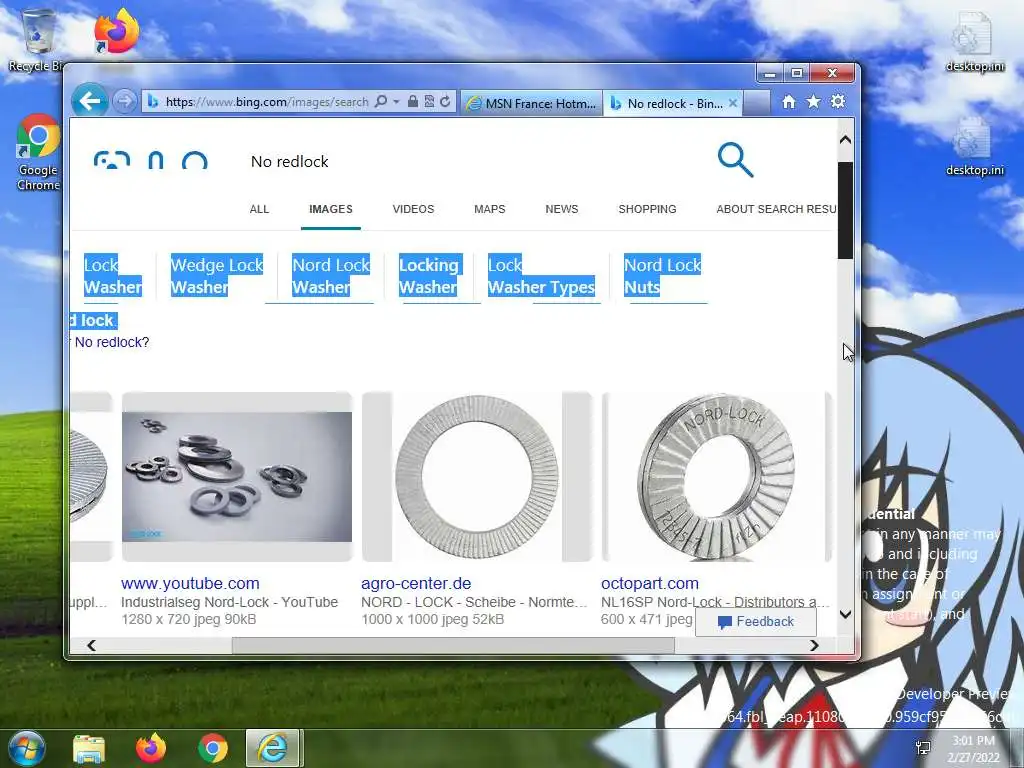Open the Windows Start menu orb
Viewport: 1024px width, 768px height.
tap(27, 748)
